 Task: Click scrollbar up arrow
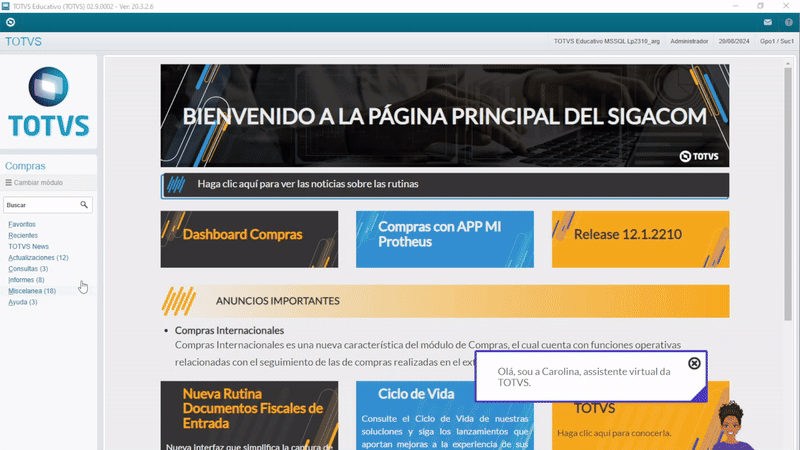788,63
